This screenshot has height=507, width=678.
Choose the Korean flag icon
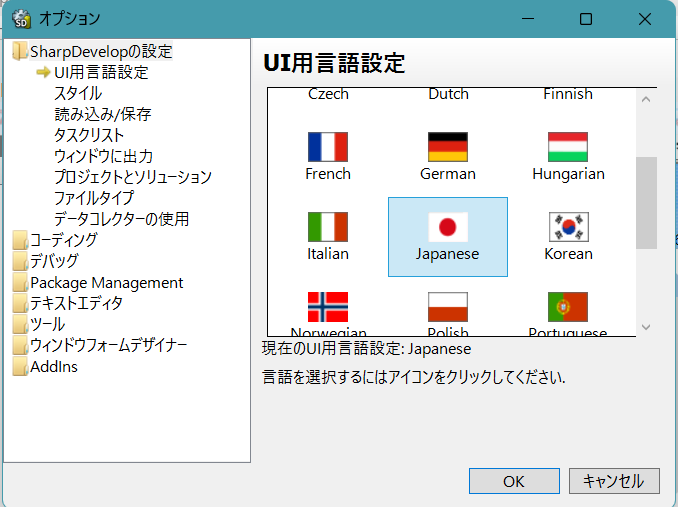[567, 227]
